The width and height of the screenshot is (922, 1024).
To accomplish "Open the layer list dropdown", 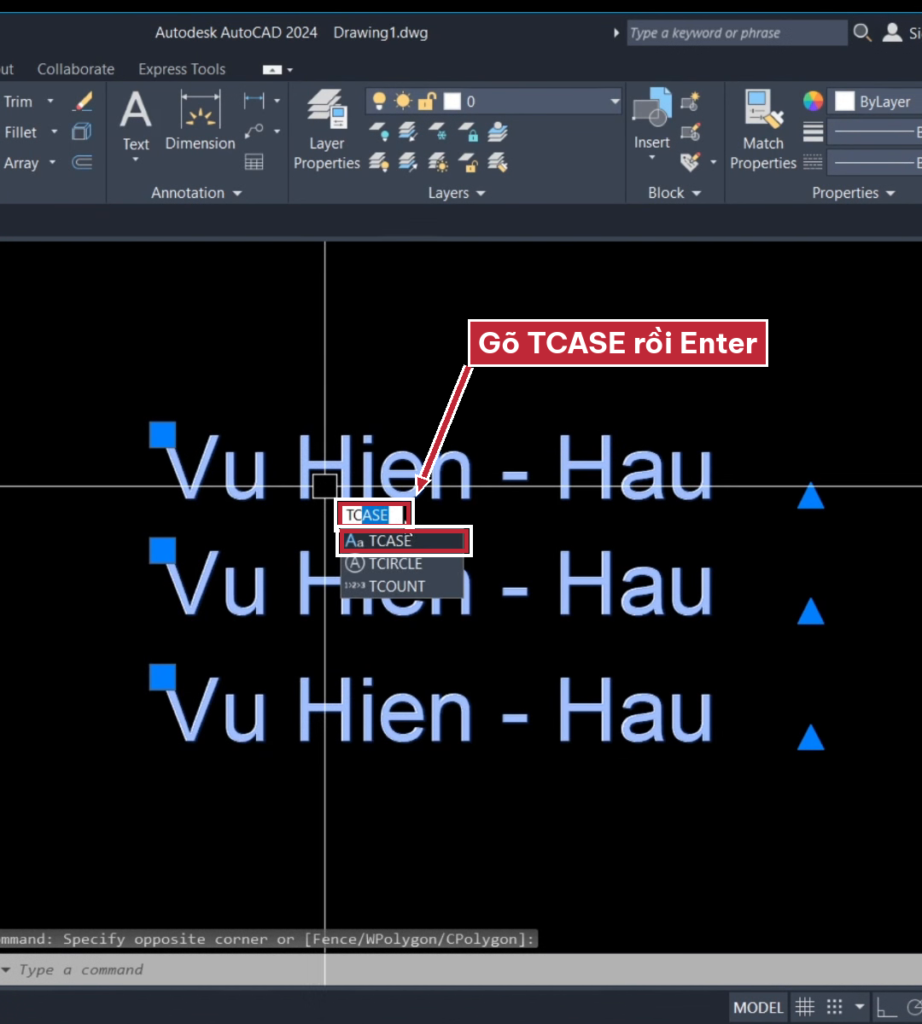I will pyautogui.click(x=614, y=101).
